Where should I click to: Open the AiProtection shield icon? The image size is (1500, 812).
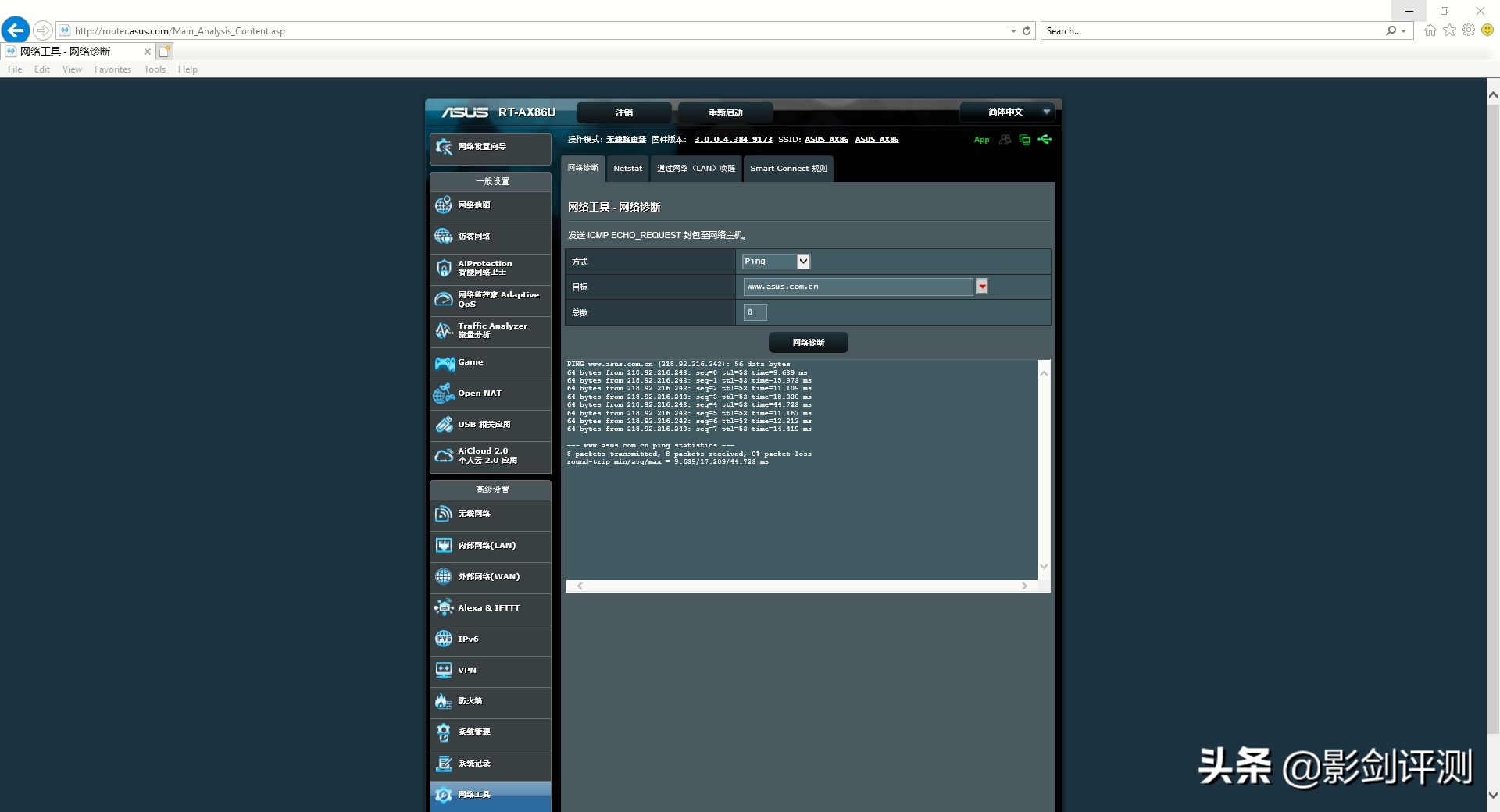click(444, 268)
